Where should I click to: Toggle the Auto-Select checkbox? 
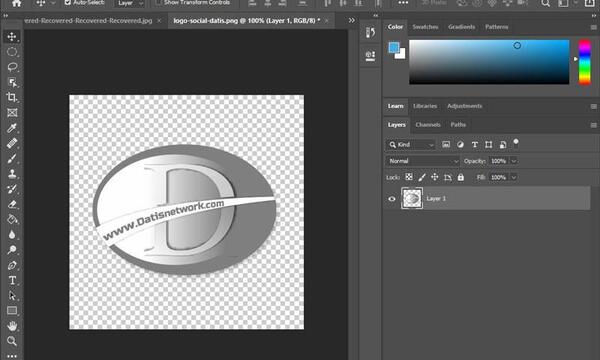point(68,3)
